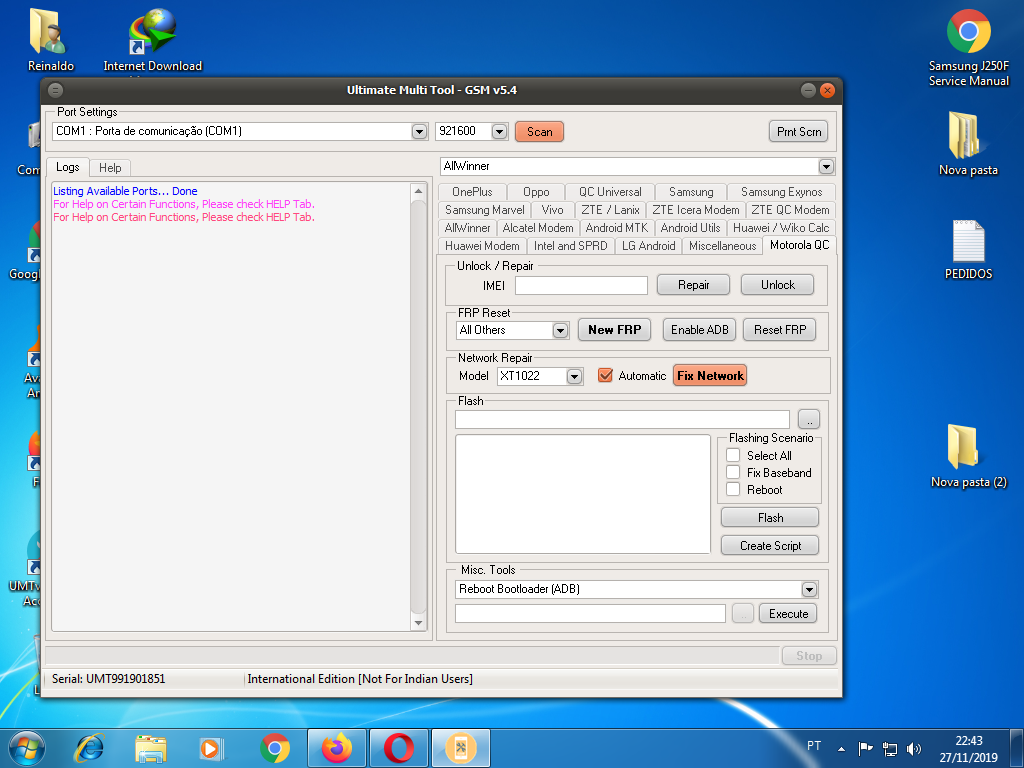Open the Windows Start menu
This screenshot has height=768, width=1024.
(x=27, y=748)
